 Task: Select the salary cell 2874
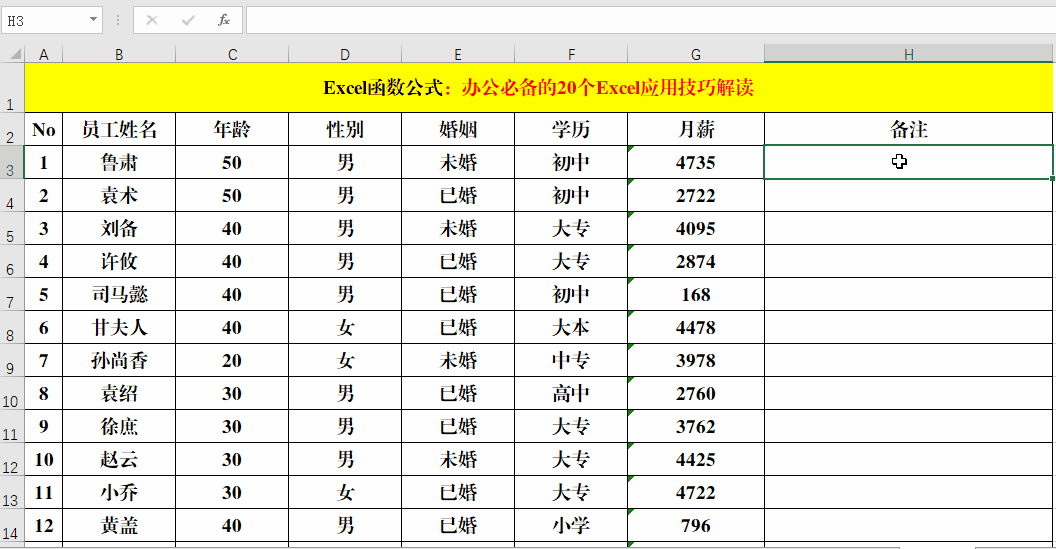(696, 261)
